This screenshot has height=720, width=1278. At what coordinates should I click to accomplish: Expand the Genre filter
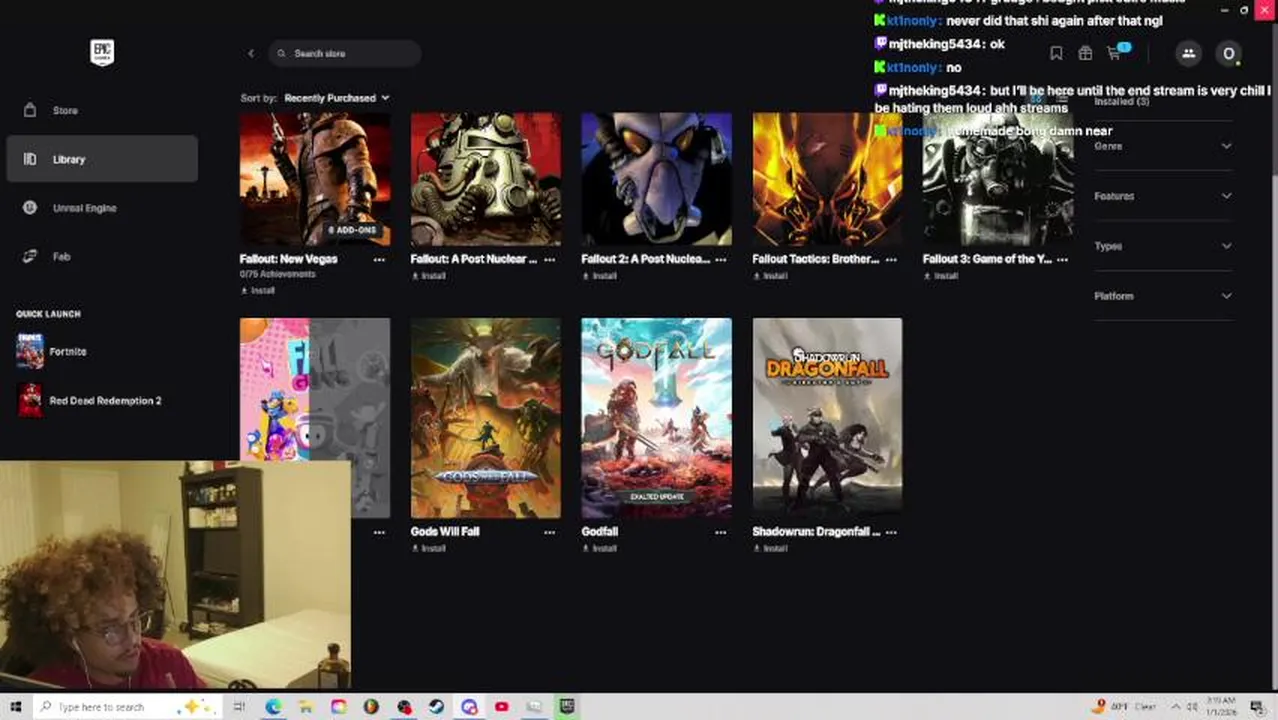tap(1163, 146)
